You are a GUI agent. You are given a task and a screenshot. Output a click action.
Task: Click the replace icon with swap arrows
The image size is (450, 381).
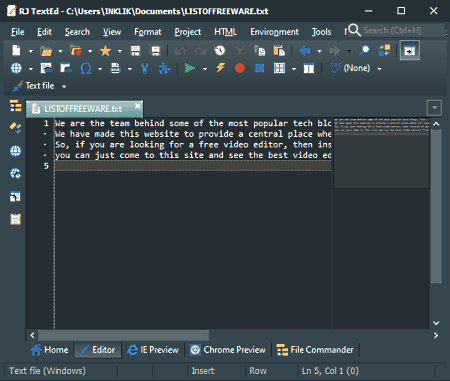(x=384, y=51)
